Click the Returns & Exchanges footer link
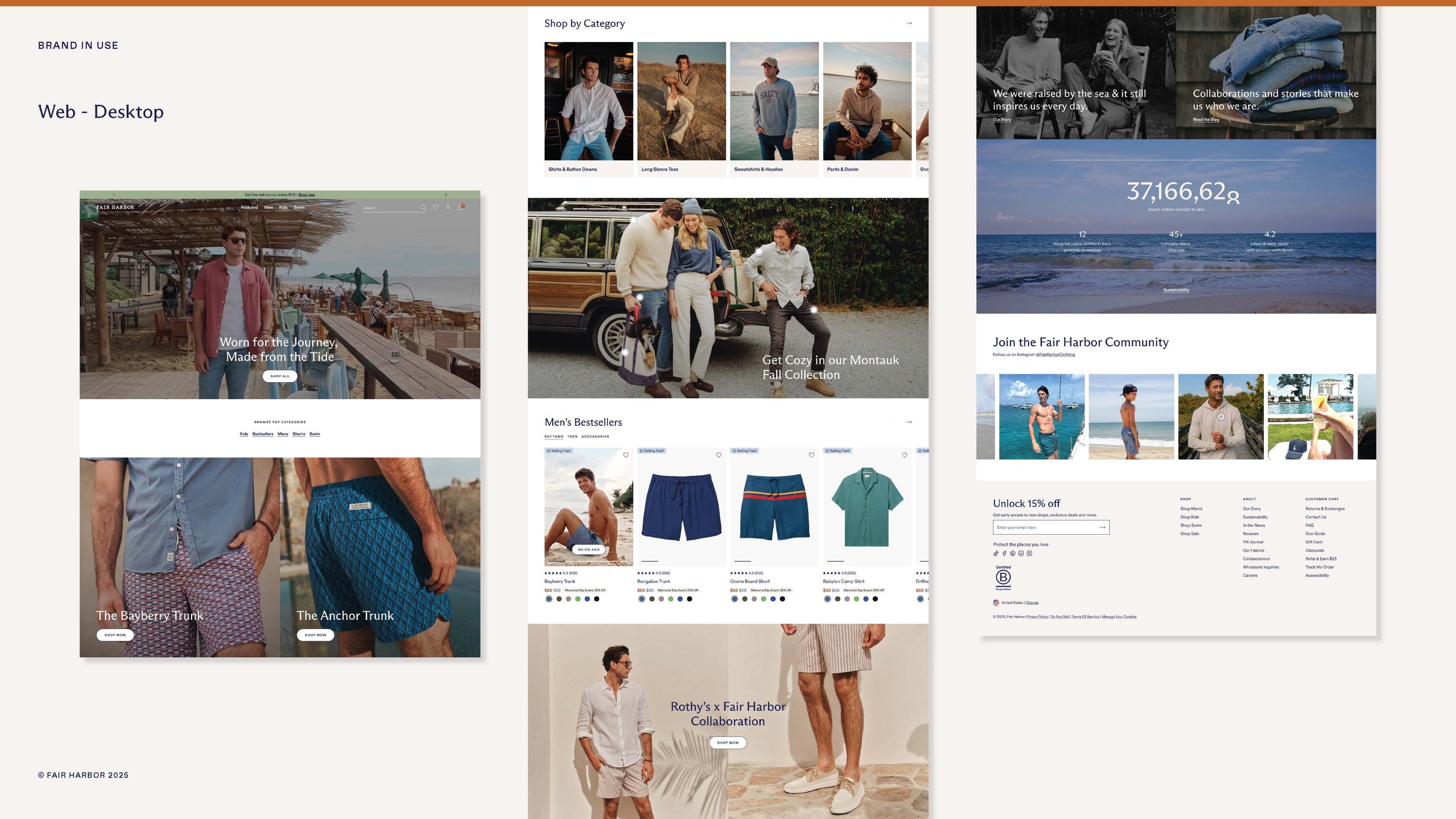Screen dimensions: 1456x819 pyautogui.click(x=1325, y=509)
